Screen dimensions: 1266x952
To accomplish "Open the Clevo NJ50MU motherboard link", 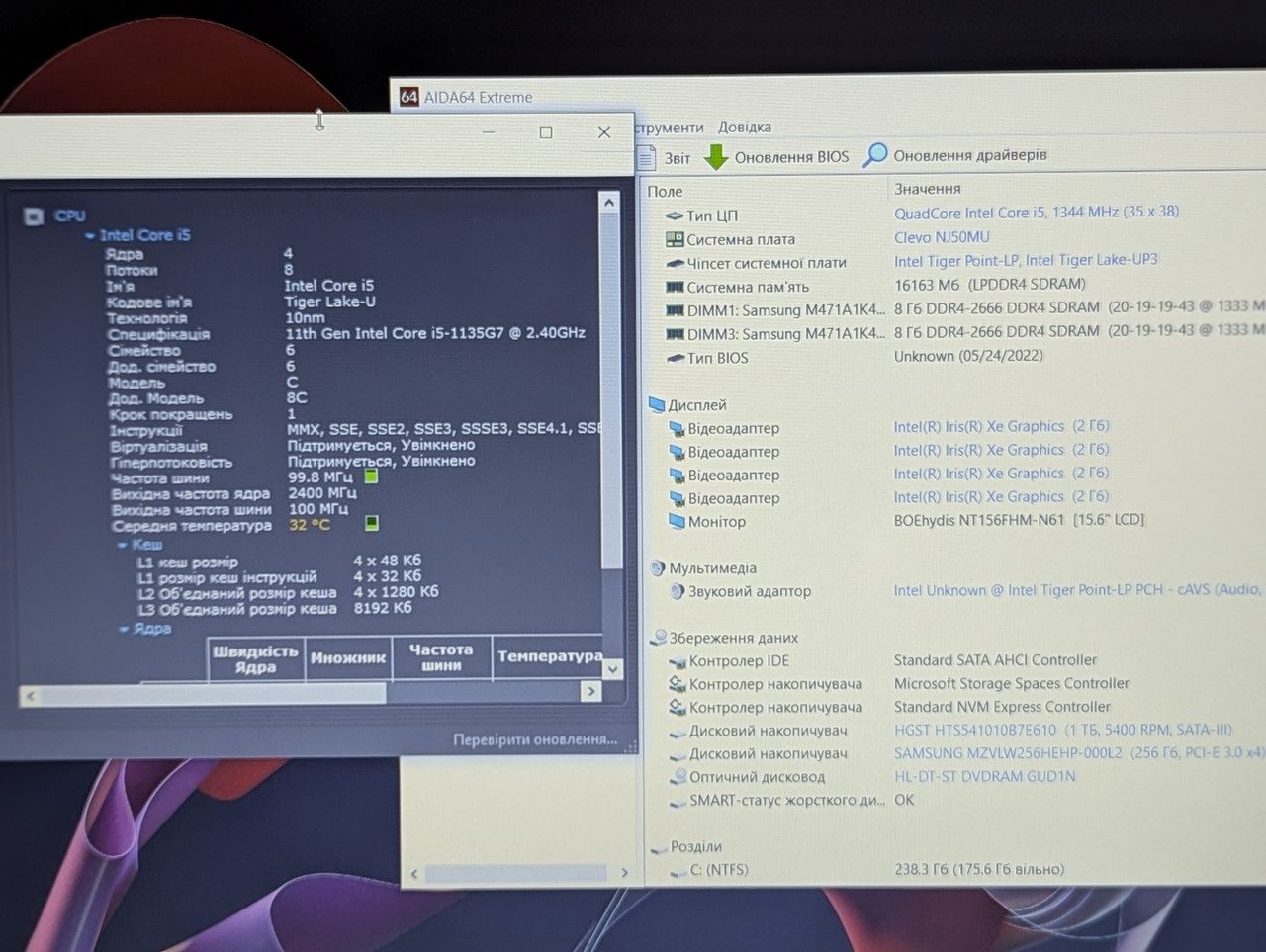I will (942, 237).
